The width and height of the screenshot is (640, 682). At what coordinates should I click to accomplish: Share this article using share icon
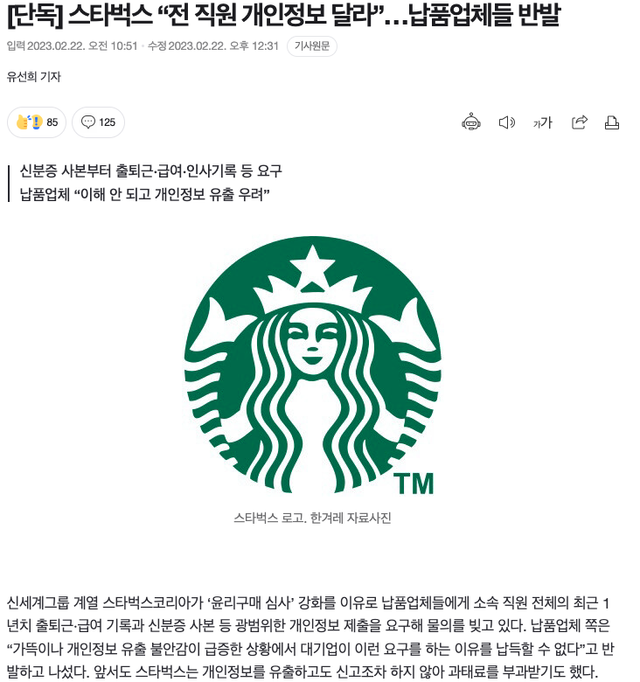pos(579,122)
